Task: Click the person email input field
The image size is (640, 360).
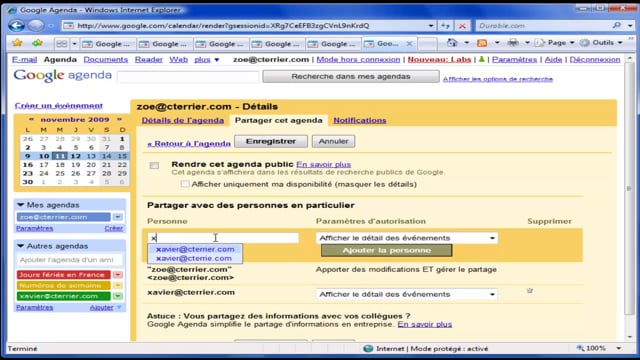Action: click(x=223, y=238)
